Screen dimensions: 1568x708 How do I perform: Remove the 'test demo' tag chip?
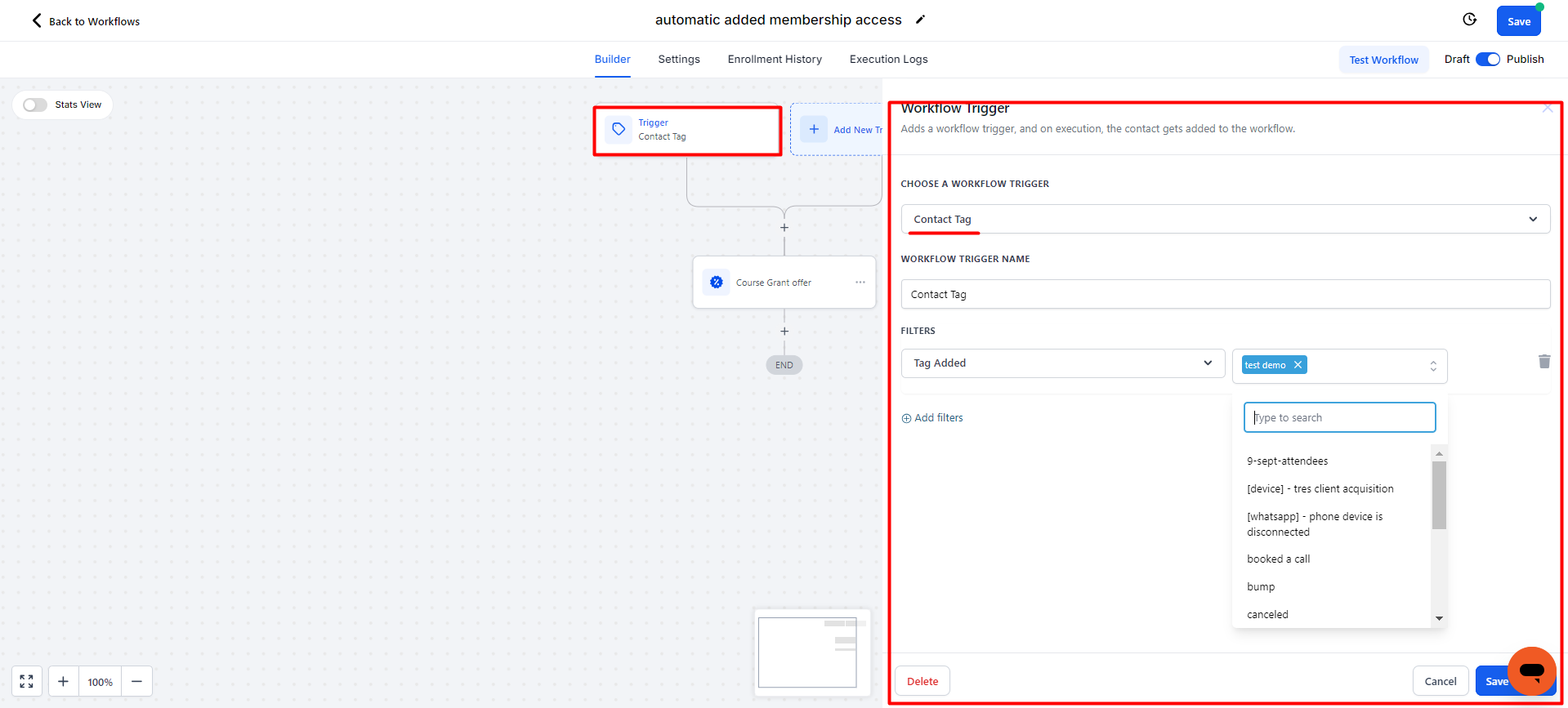(x=1298, y=365)
